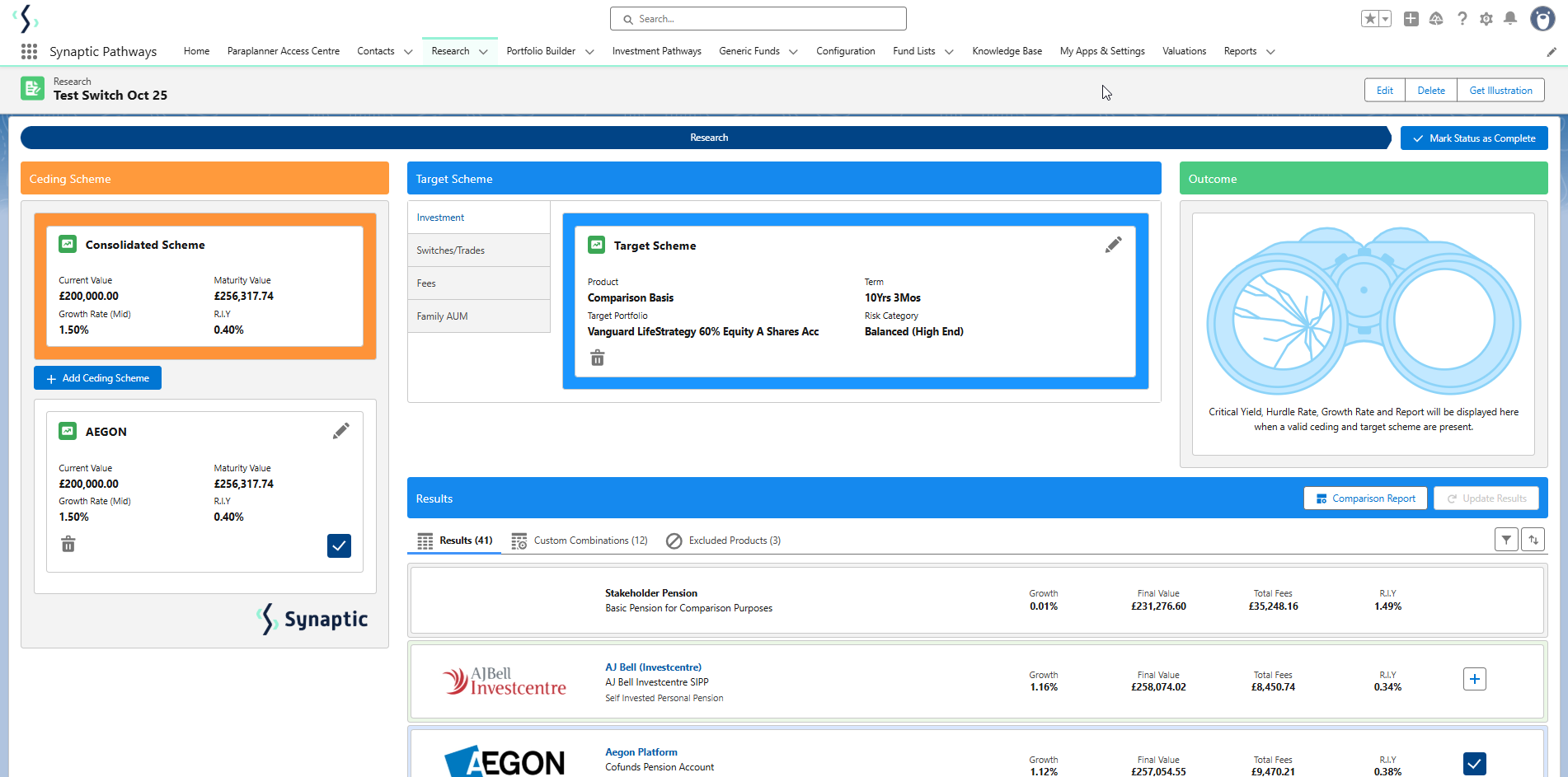View notifications bell

coord(1510,19)
